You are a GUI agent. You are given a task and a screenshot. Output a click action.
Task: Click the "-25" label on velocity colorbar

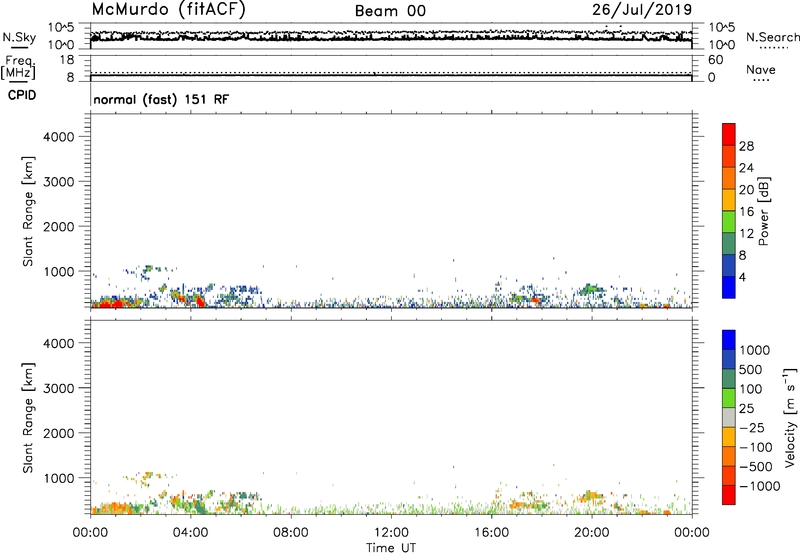pos(752,428)
